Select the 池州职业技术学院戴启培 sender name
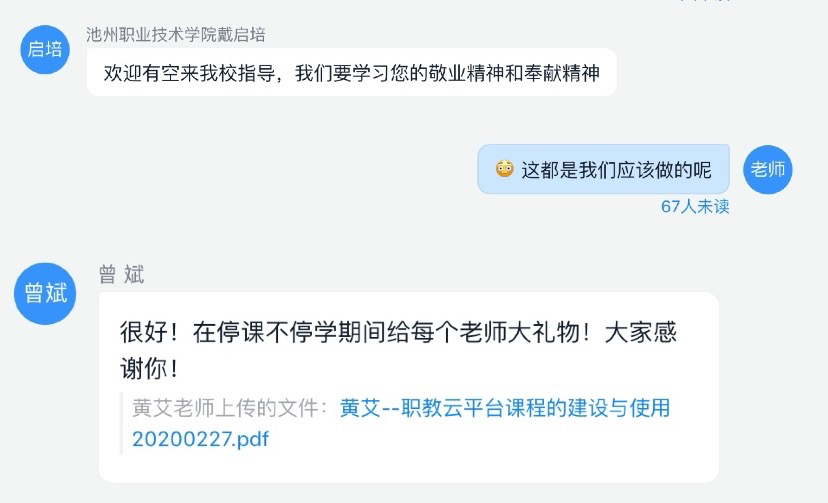This screenshot has height=503, width=828. pyautogui.click(x=176, y=35)
